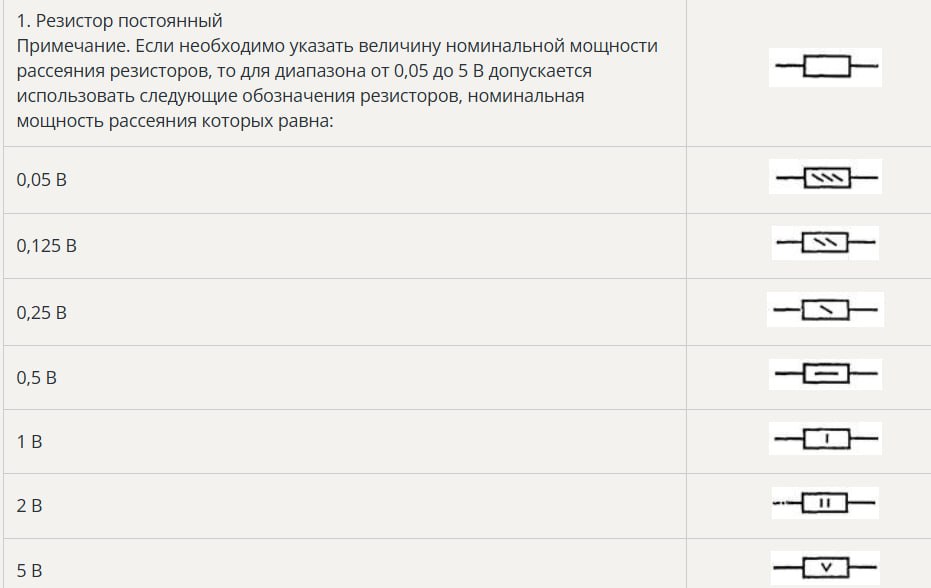This screenshot has height=588, width=931.
Task: Click the '5 В' row label
Action: (x=29, y=571)
